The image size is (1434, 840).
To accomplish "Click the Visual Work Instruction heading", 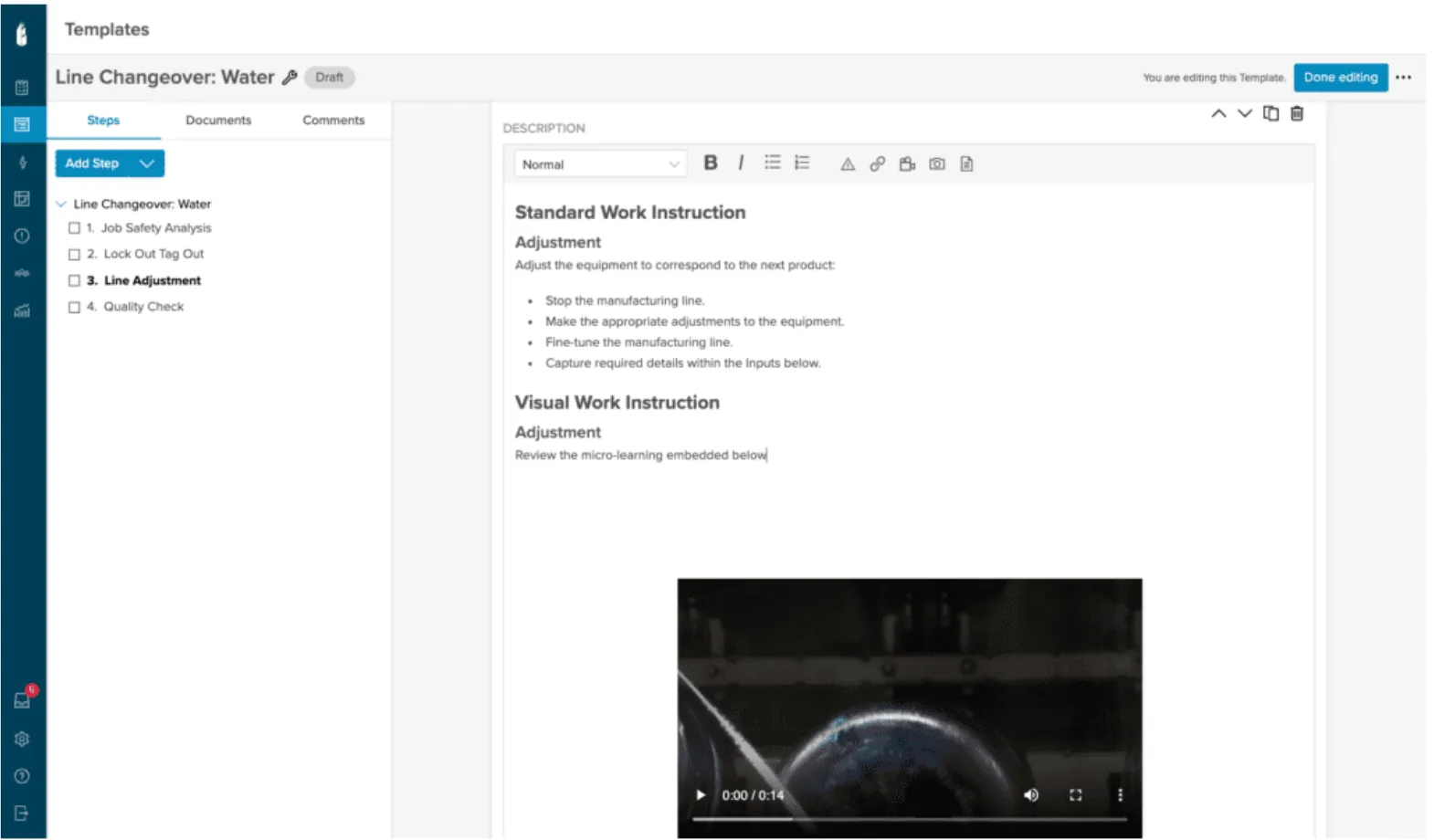I will tap(617, 403).
